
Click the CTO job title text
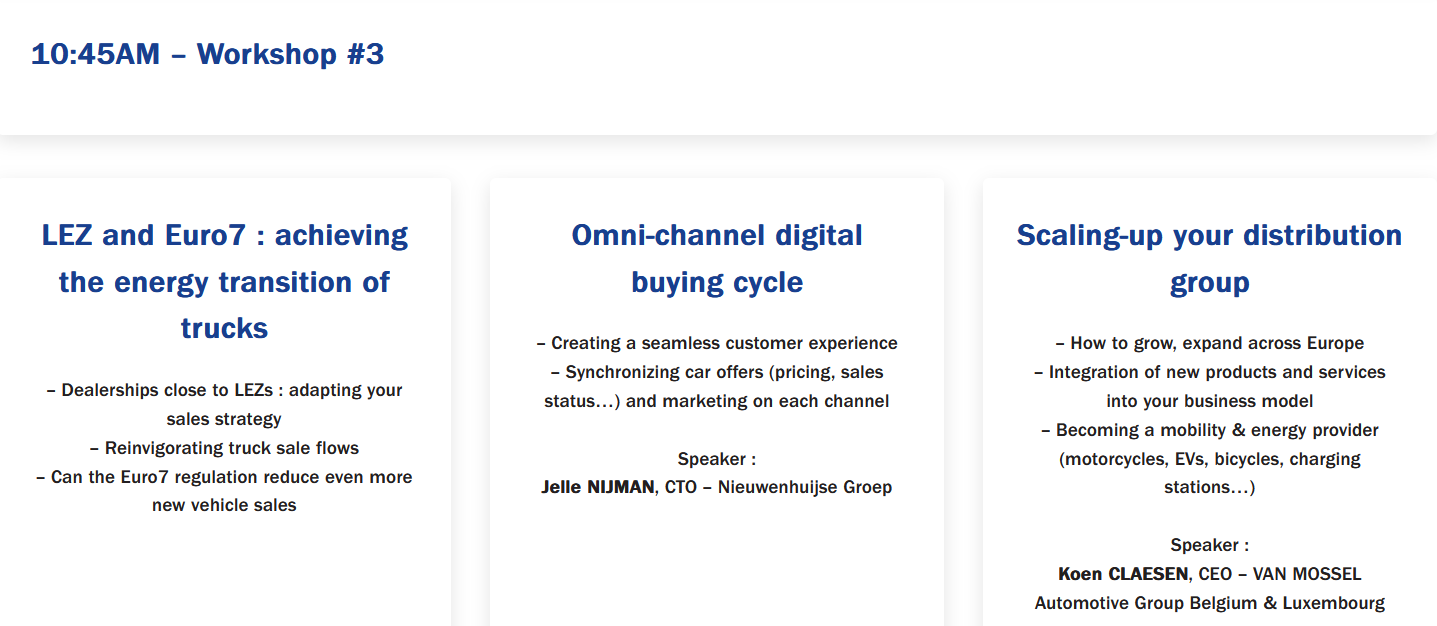click(x=681, y=488)
